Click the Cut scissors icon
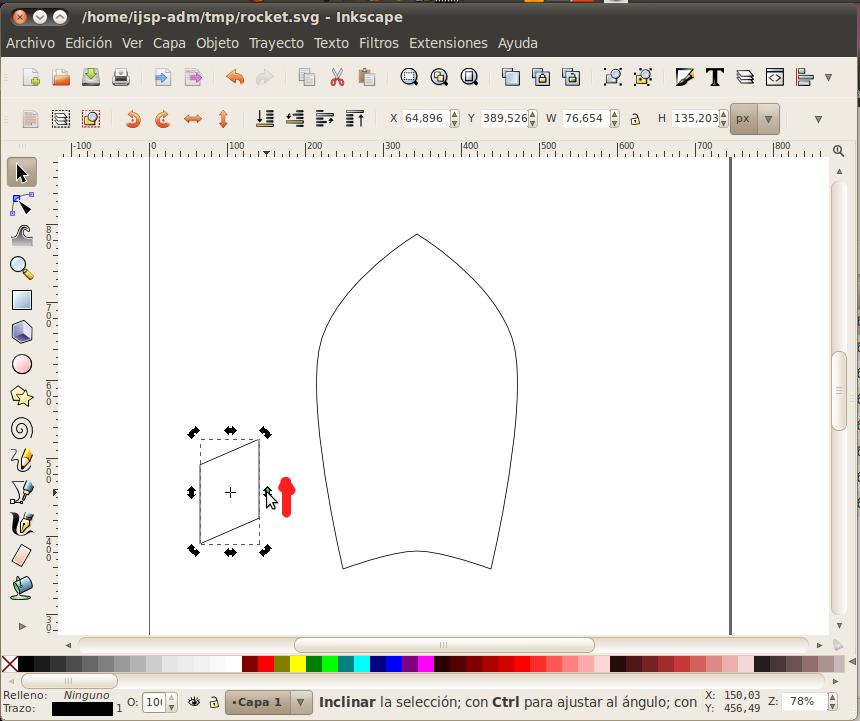860x721 pixels. (x=337, y=77)
